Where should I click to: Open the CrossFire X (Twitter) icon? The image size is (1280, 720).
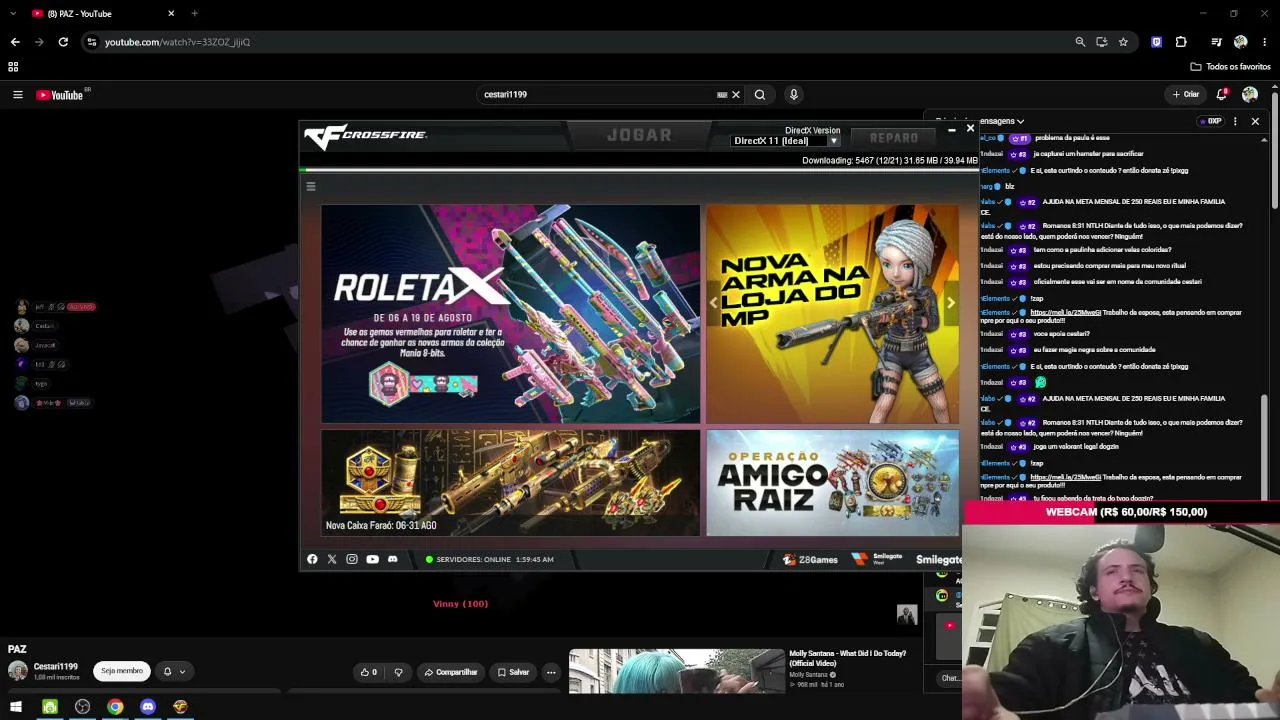(x=332, y=559)
